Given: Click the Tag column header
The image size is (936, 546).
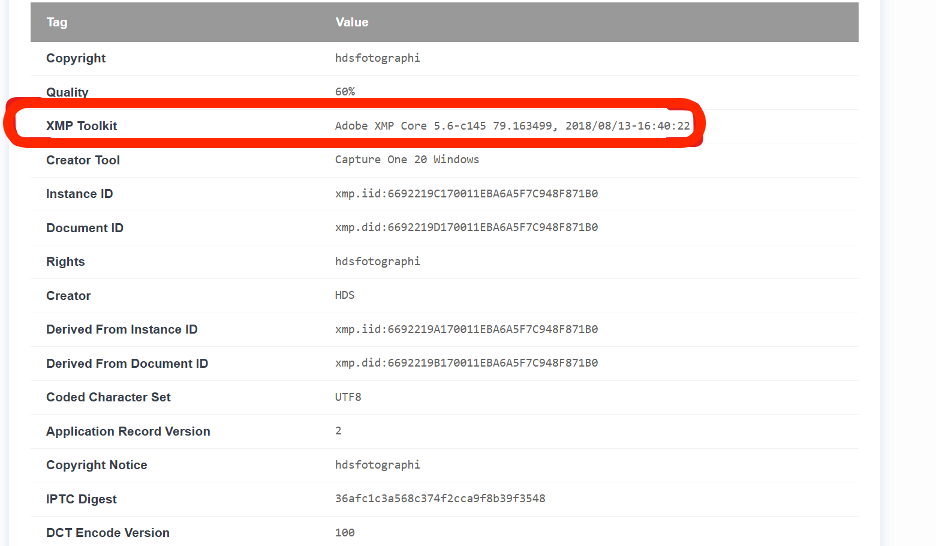Looking at the screenshot, I should (57, 22).
